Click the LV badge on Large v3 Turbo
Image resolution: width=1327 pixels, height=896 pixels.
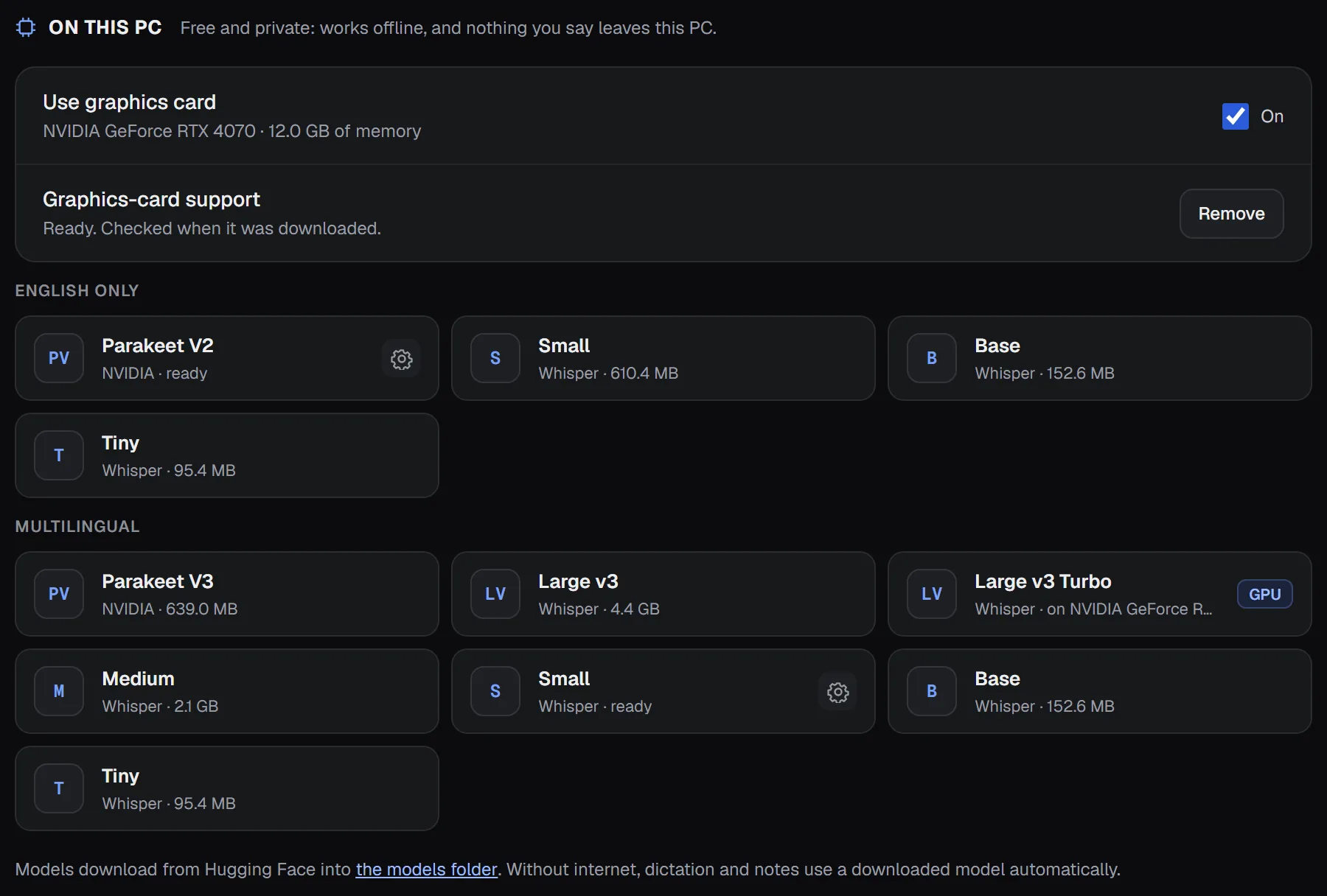932,594
